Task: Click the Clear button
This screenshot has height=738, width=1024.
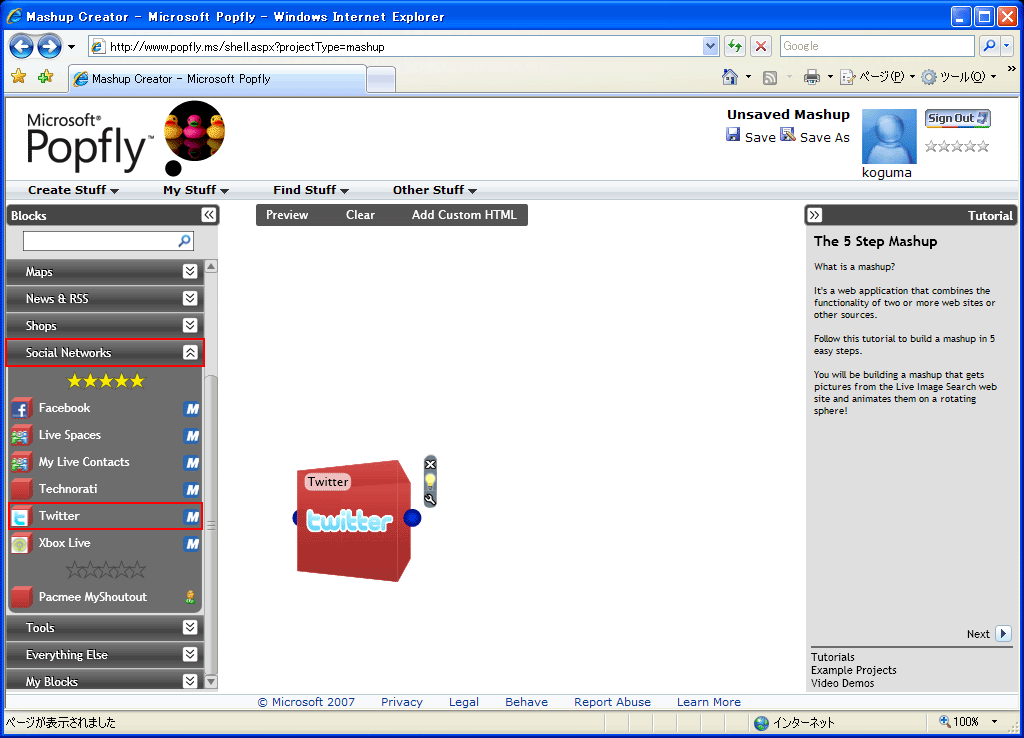Action: pos(360,215)
